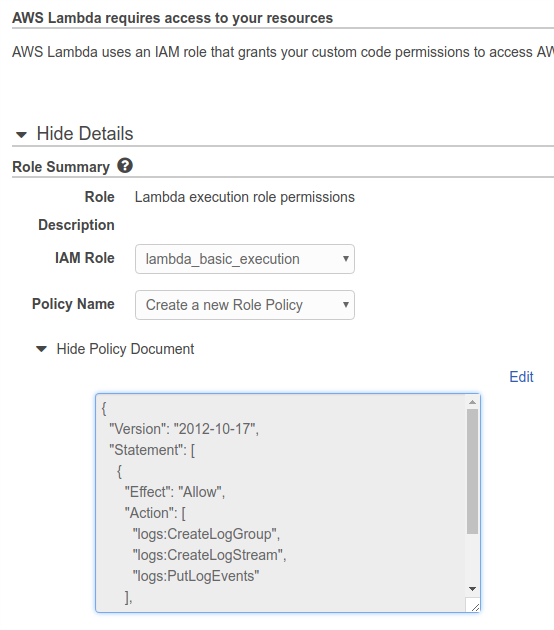This screenshot has width=554, height=630.
Task: Place cursor on the logs:CreateLogGroup line
Action: (206, 534)
